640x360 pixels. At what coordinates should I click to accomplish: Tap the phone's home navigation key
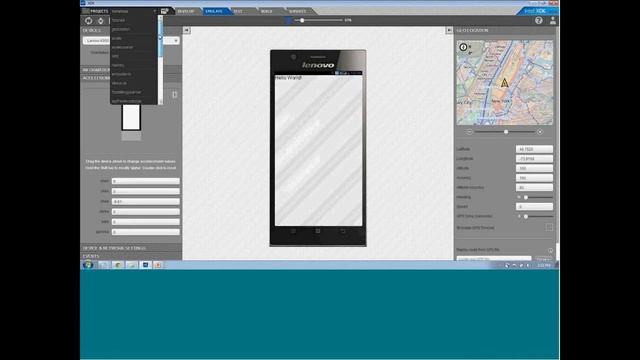[x=318, y=231]
